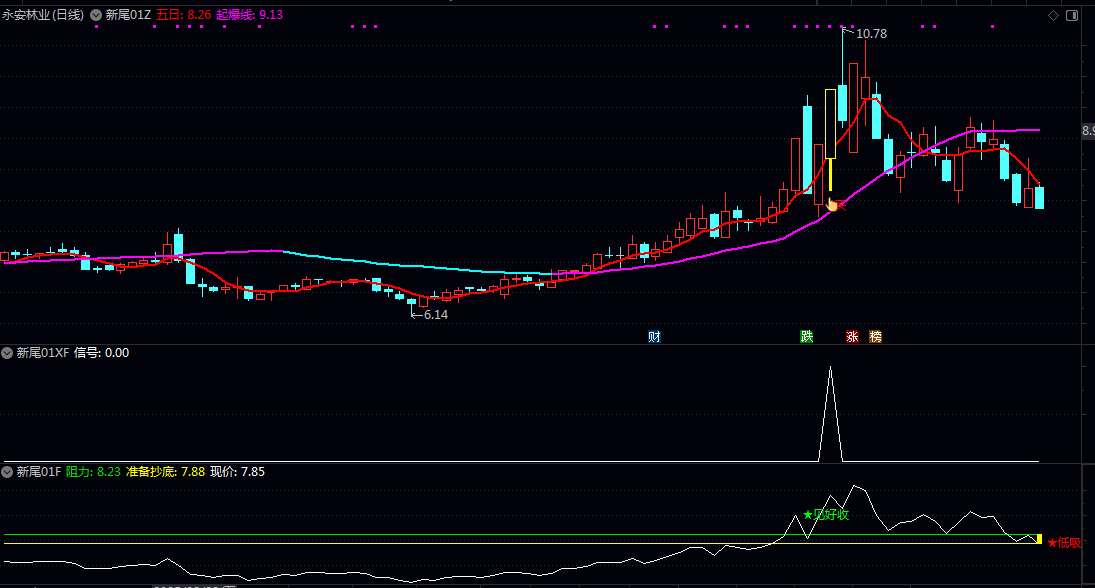Toggle the side panel icon at top right

(1072, 16)
